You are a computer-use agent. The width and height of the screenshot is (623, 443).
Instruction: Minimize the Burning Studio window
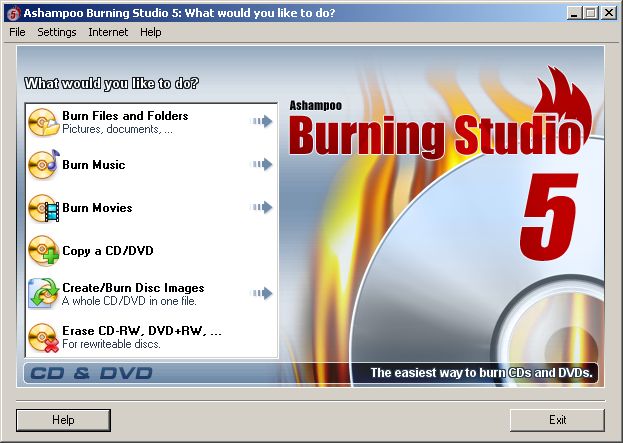point(573,13)
